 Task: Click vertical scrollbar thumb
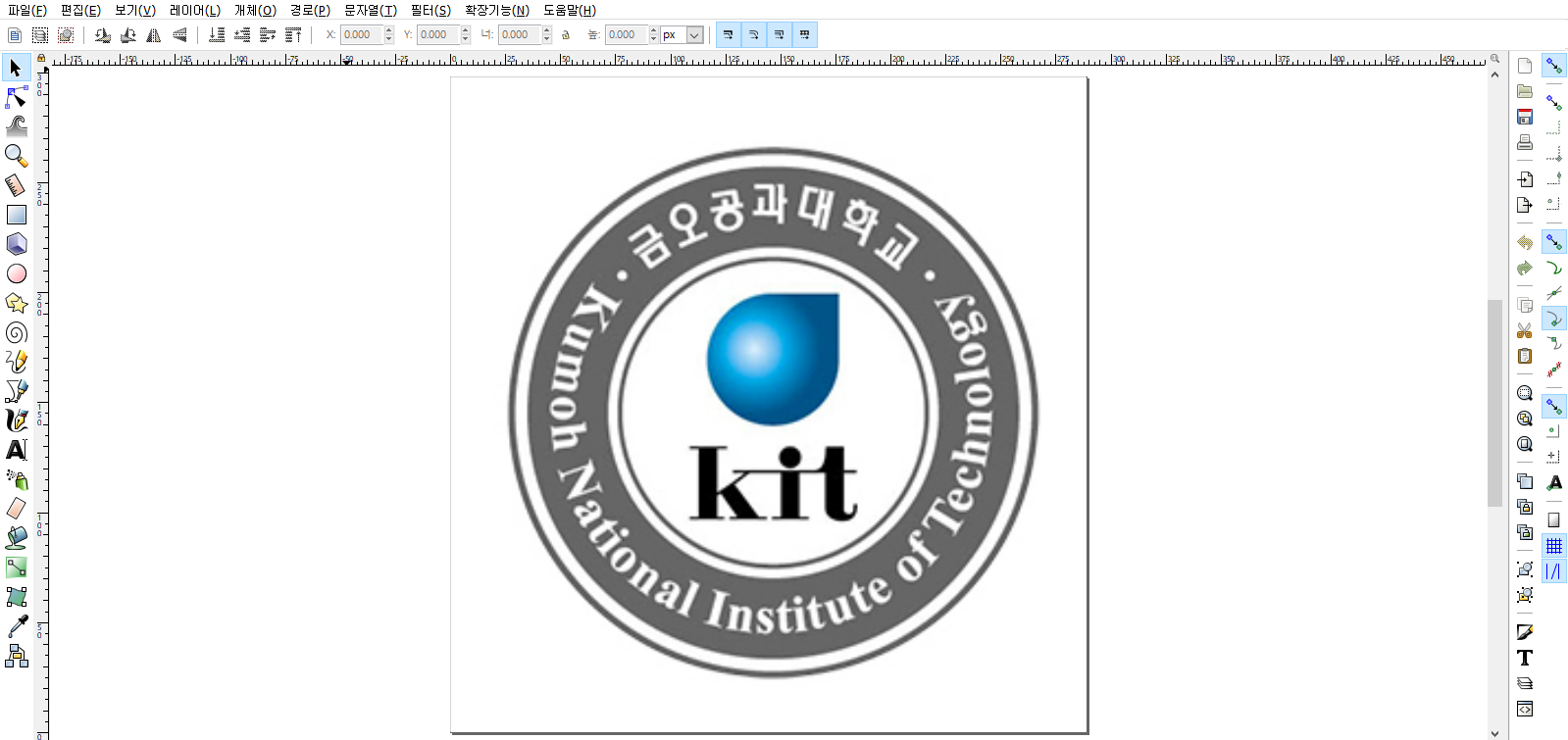point(1494,403)
